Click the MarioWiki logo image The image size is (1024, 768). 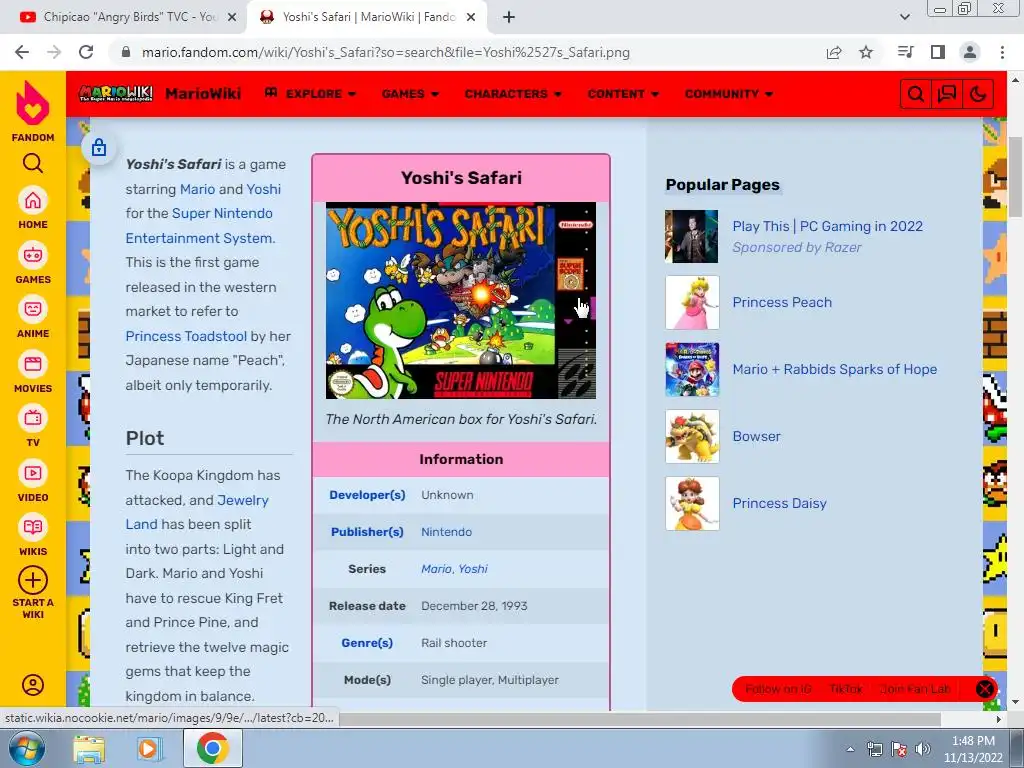116,93
